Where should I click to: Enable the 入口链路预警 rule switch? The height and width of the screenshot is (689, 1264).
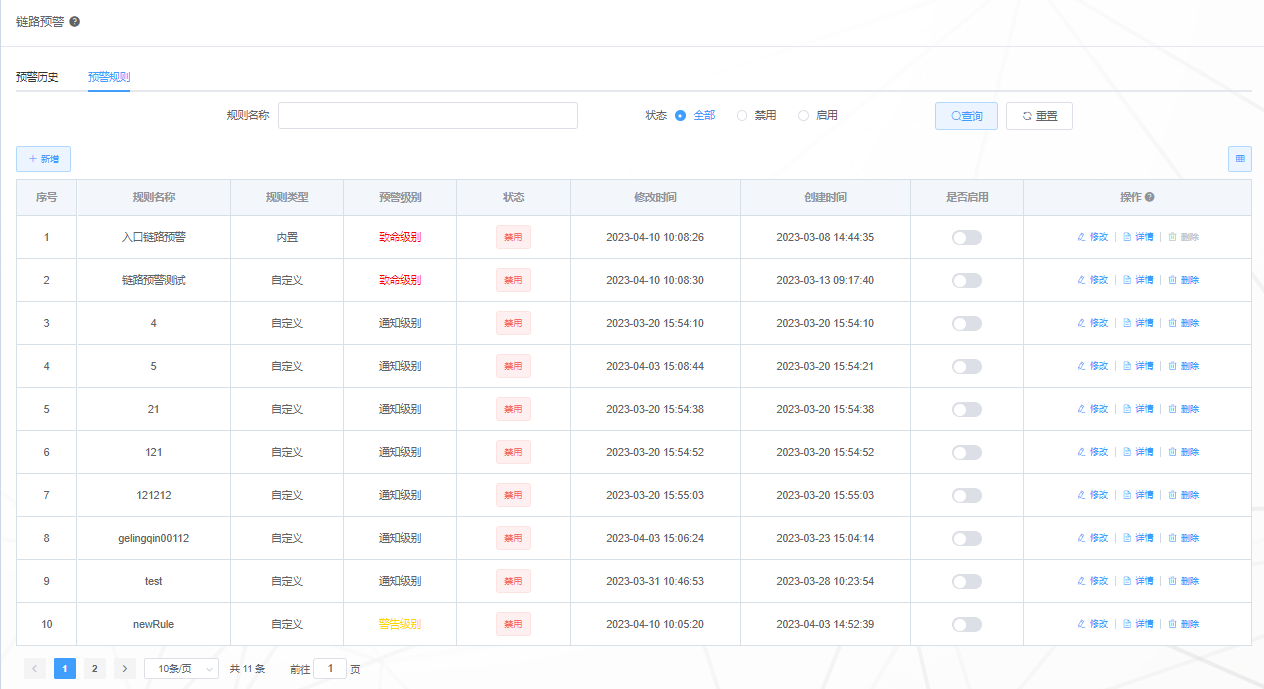[967, 237]
